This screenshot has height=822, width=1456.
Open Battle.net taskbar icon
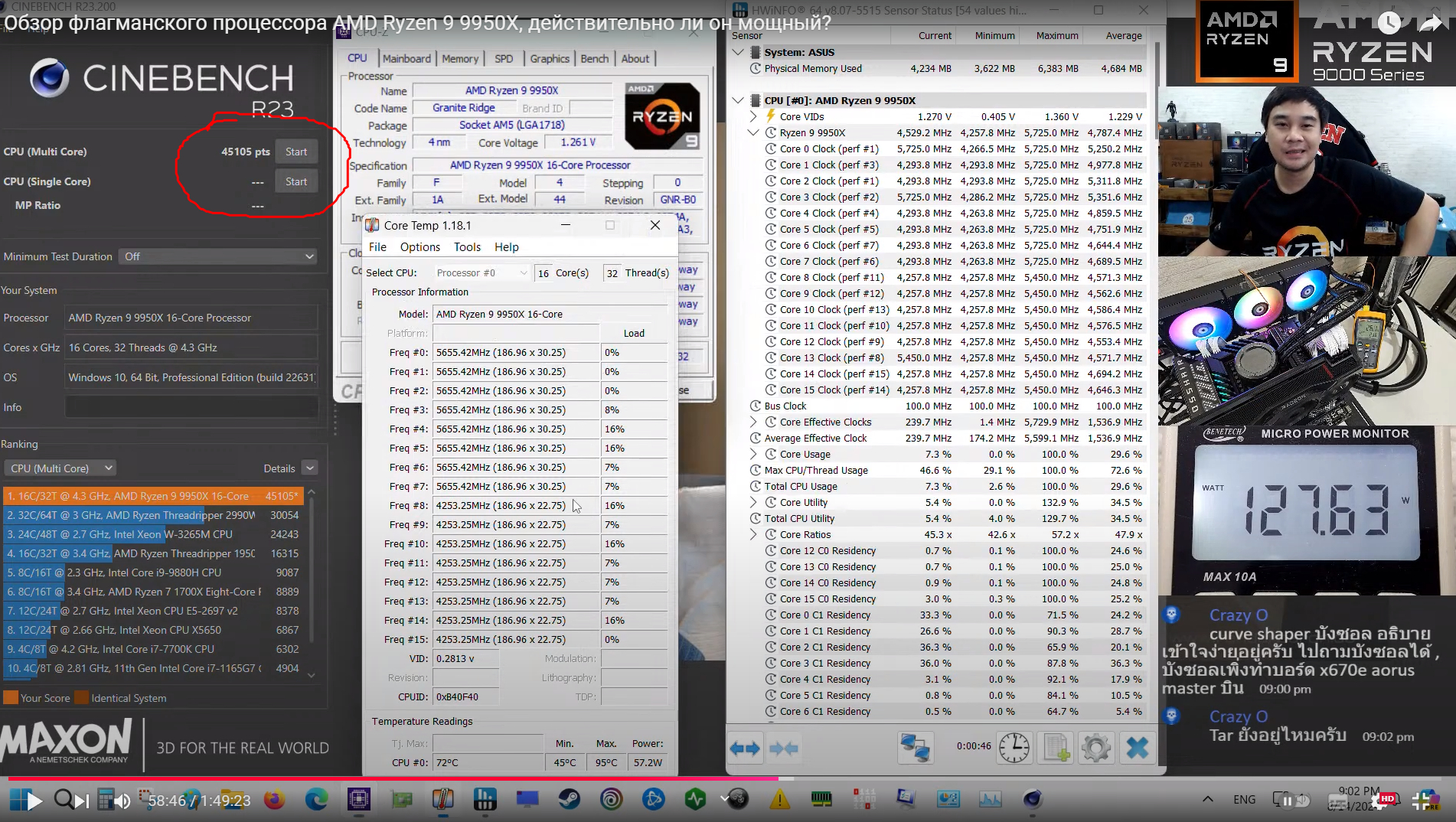(653, 800)
